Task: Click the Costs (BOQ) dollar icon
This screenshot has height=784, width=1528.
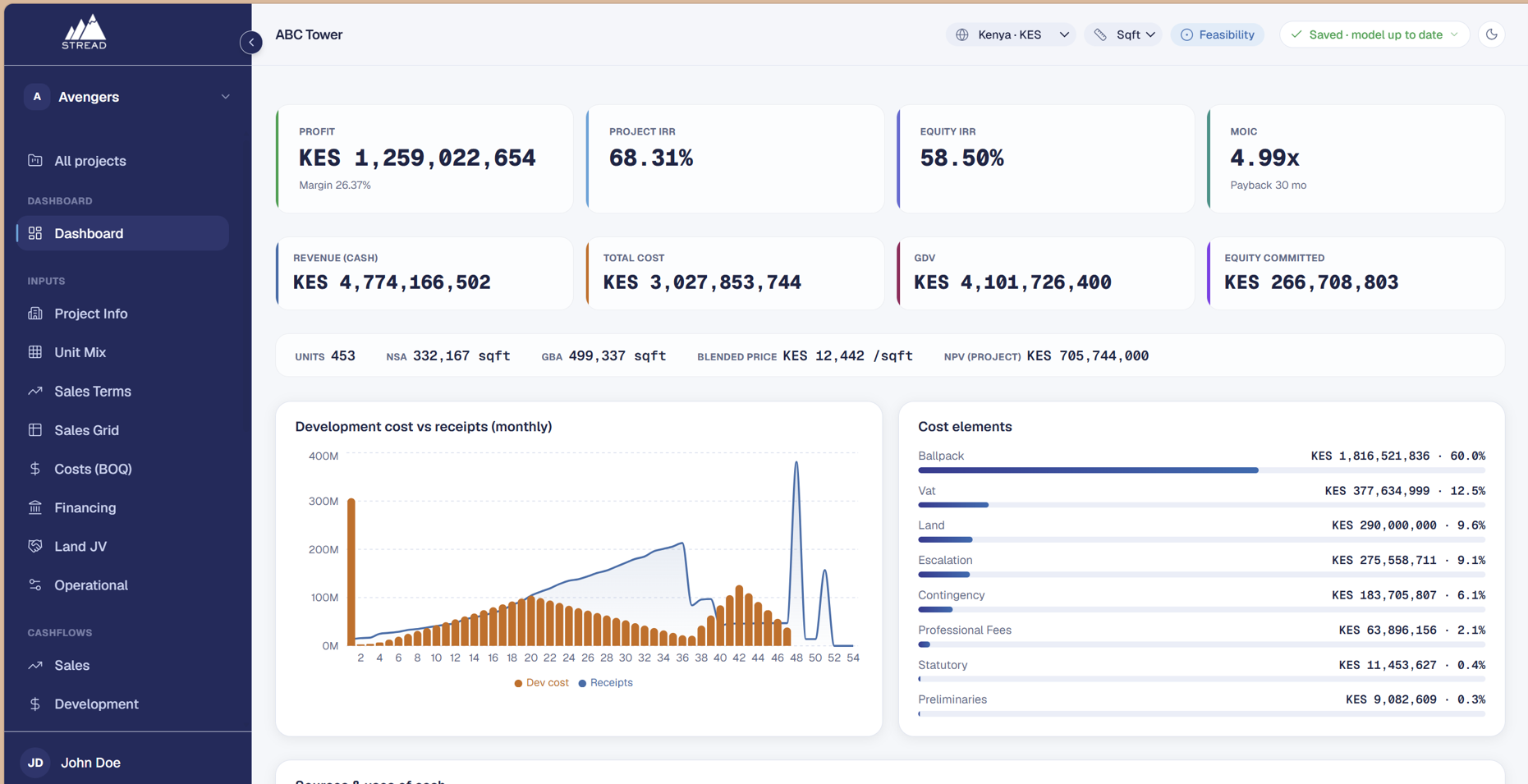Action: pos(35,468)
